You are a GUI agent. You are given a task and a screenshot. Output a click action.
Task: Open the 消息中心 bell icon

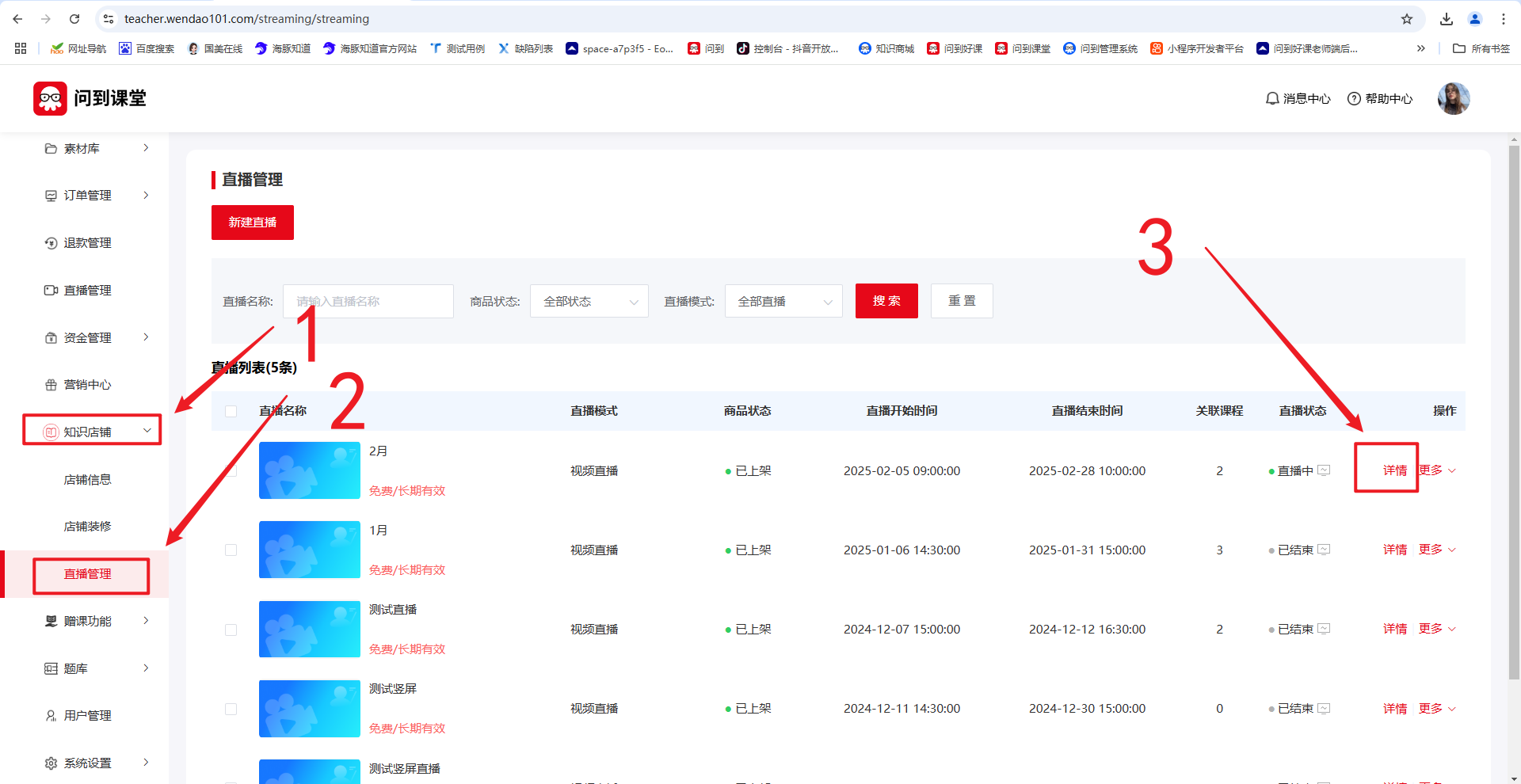1272,98
